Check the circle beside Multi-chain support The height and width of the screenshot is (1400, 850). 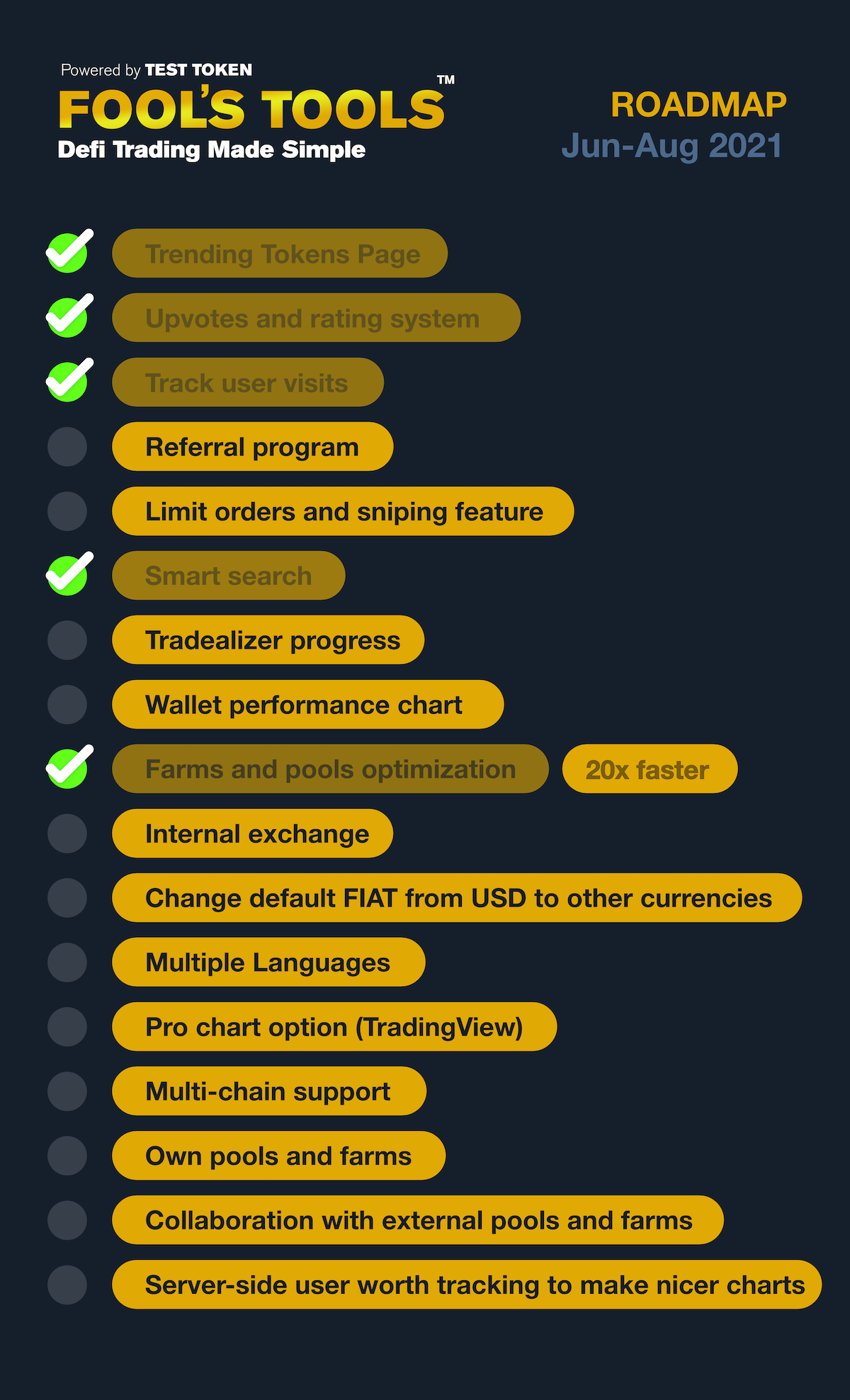pos(67,1091)
